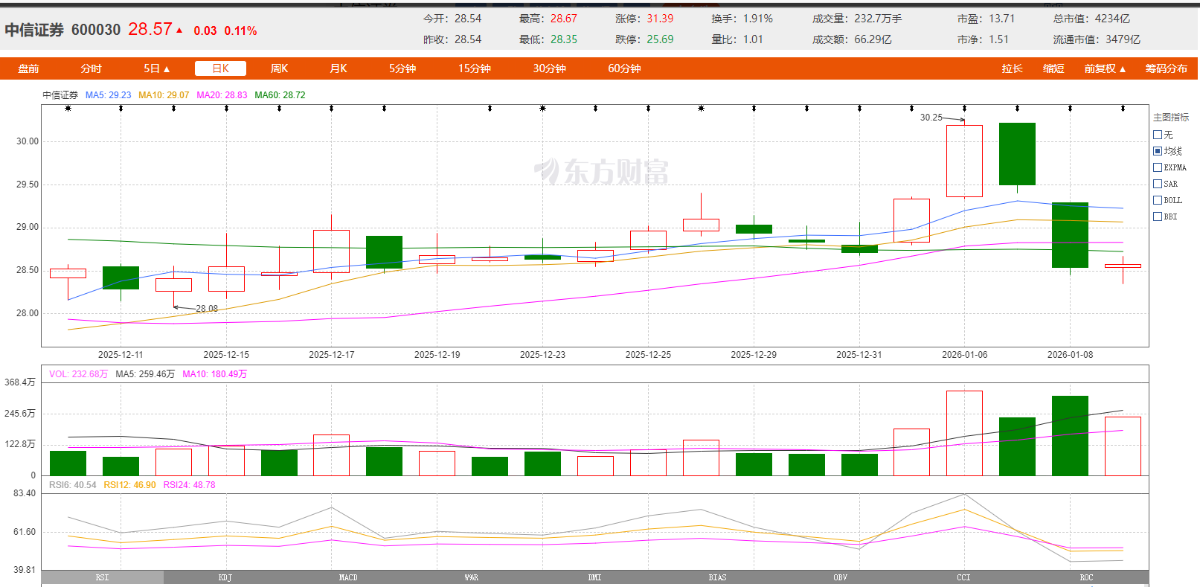Check the BOLL main chart indicator
The image size is (1200, 587).
click(x=1158, y=199)
